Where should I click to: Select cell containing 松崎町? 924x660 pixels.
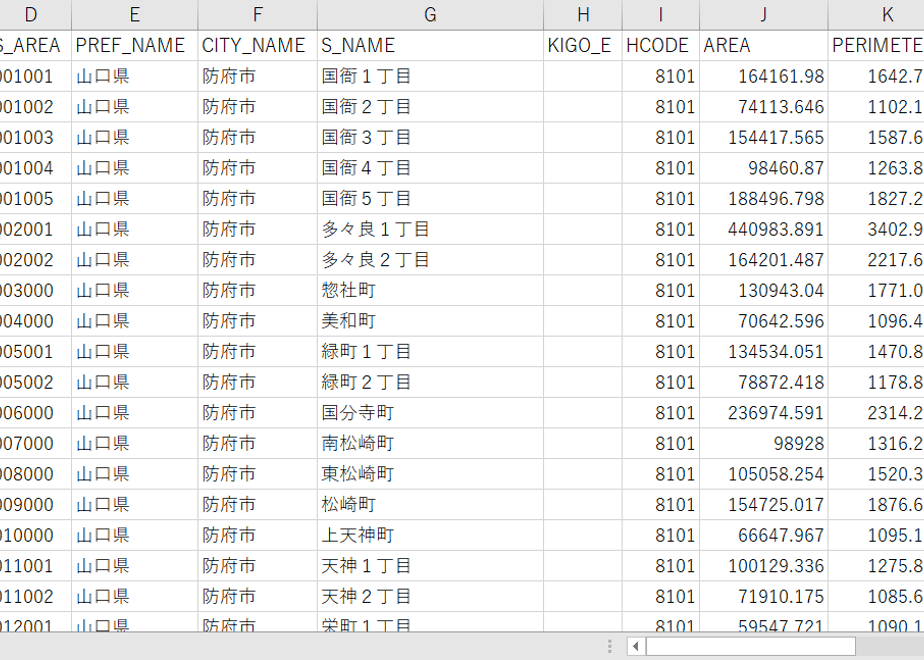(x=430, y=505)
